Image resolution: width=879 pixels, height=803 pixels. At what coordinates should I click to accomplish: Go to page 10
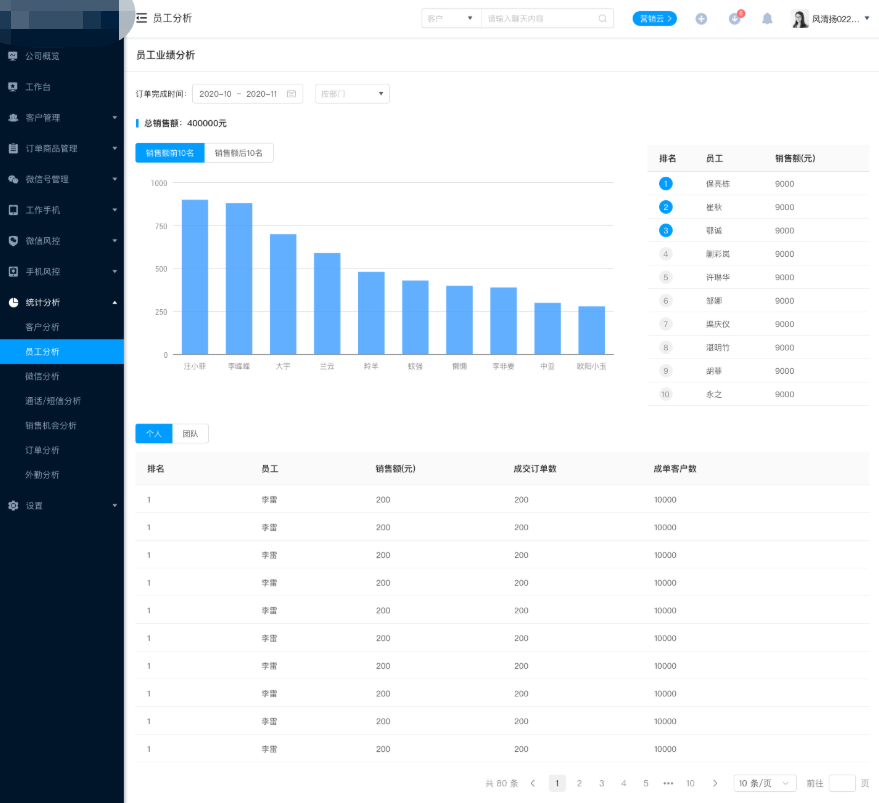[x=690, y=783]
